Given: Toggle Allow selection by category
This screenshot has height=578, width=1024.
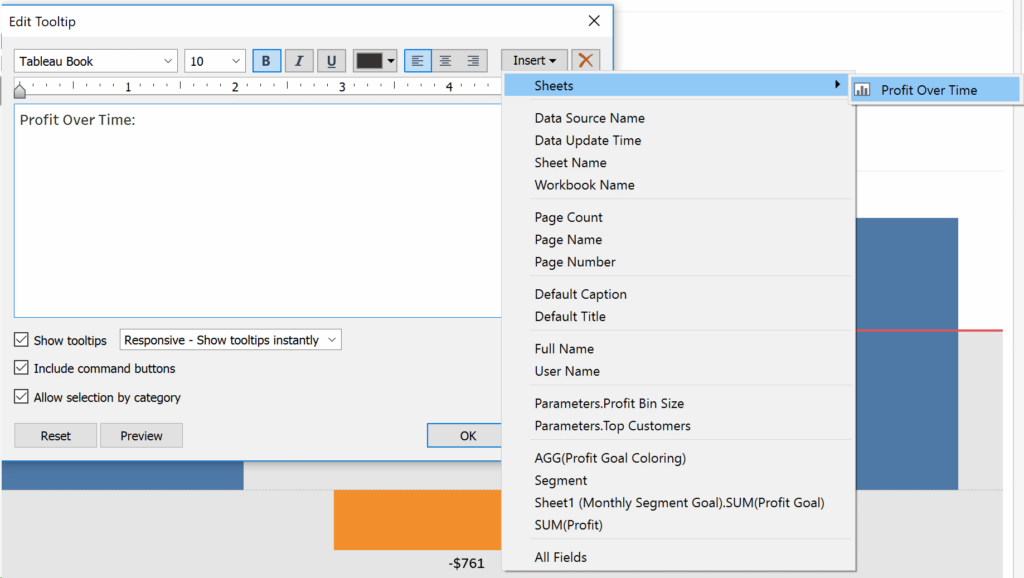Looking at the screenshot, I should 21,397.
